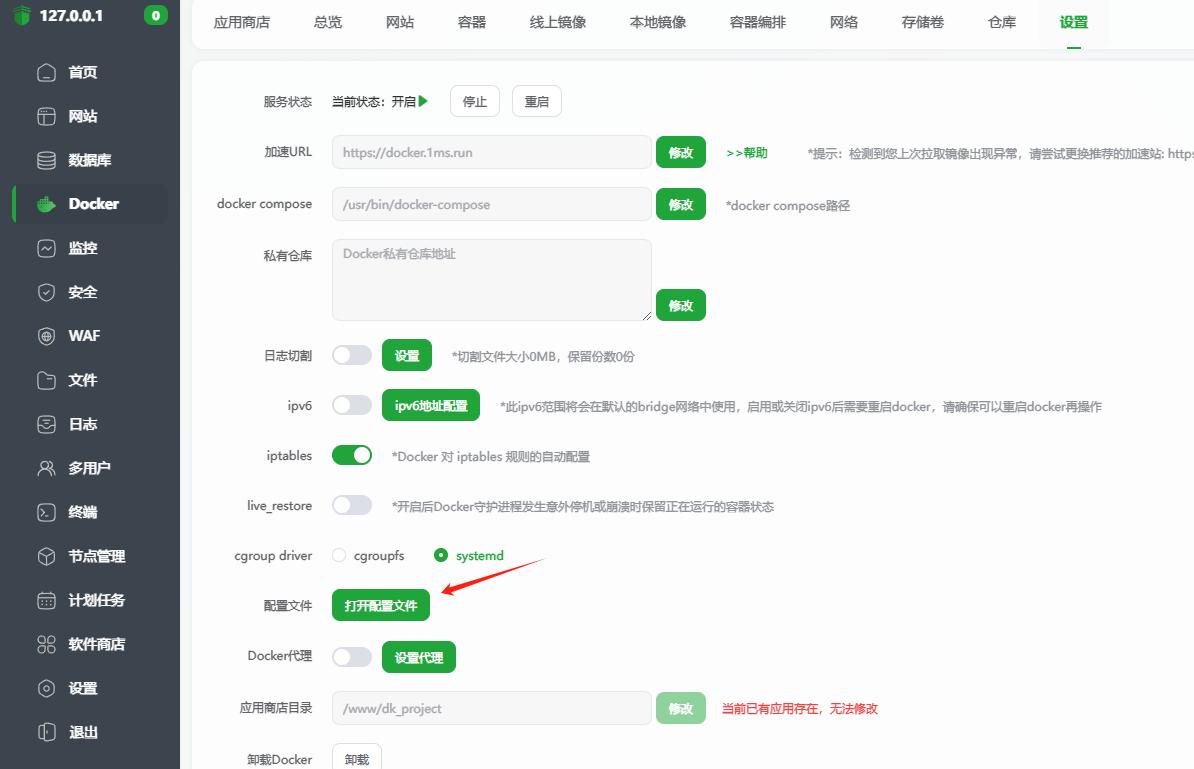Screen dimensions: 1194x769
Task: Open the Docker sidebar section
Action: (x=90, y=204)
